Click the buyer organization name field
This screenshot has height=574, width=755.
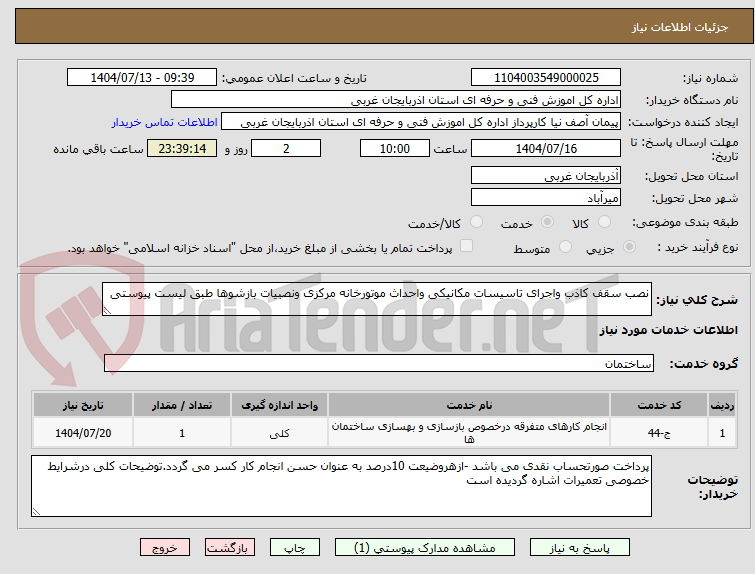point(396,100)
